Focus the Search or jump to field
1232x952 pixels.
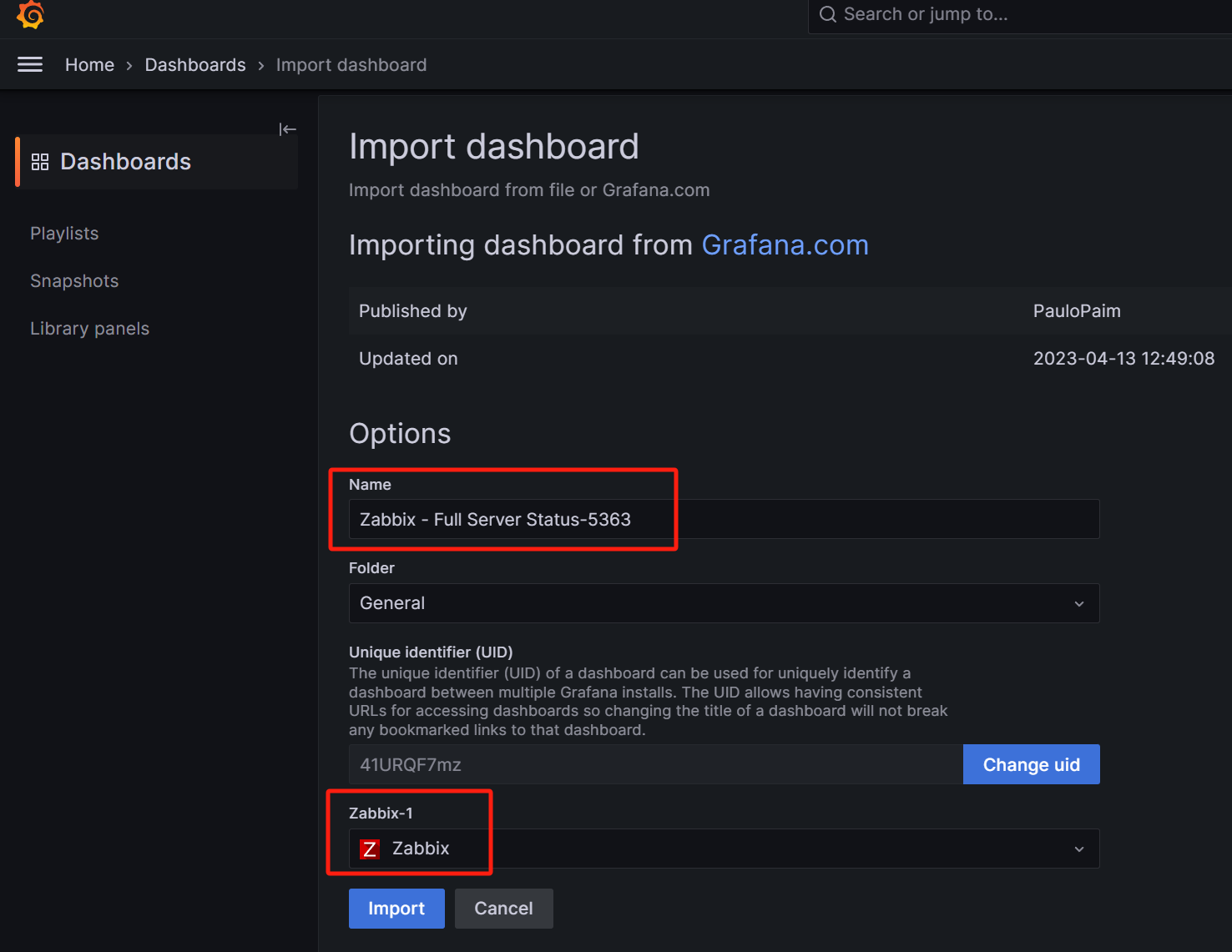(1020, 15)
